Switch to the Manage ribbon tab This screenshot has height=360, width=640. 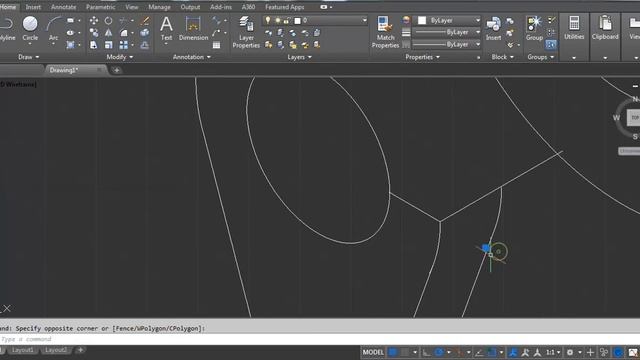point(159,7)
